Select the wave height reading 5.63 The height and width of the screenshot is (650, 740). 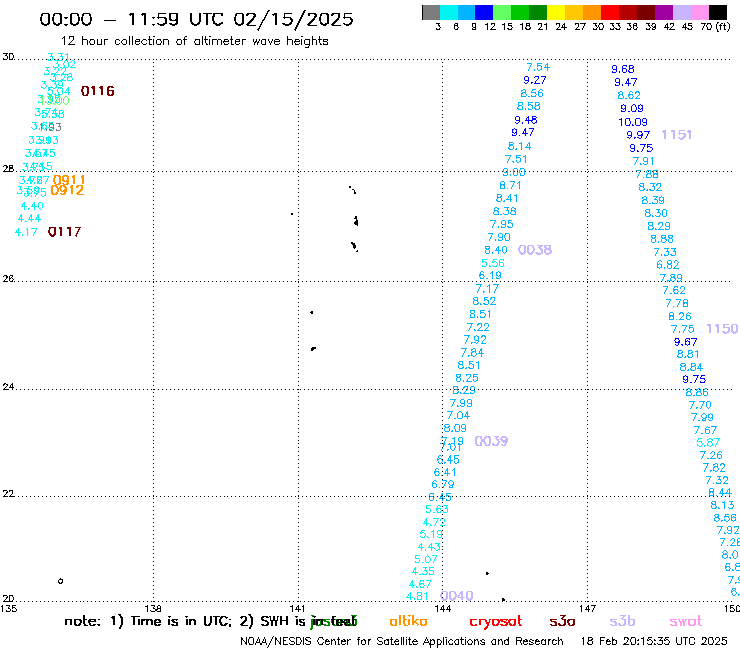(437, 509)
